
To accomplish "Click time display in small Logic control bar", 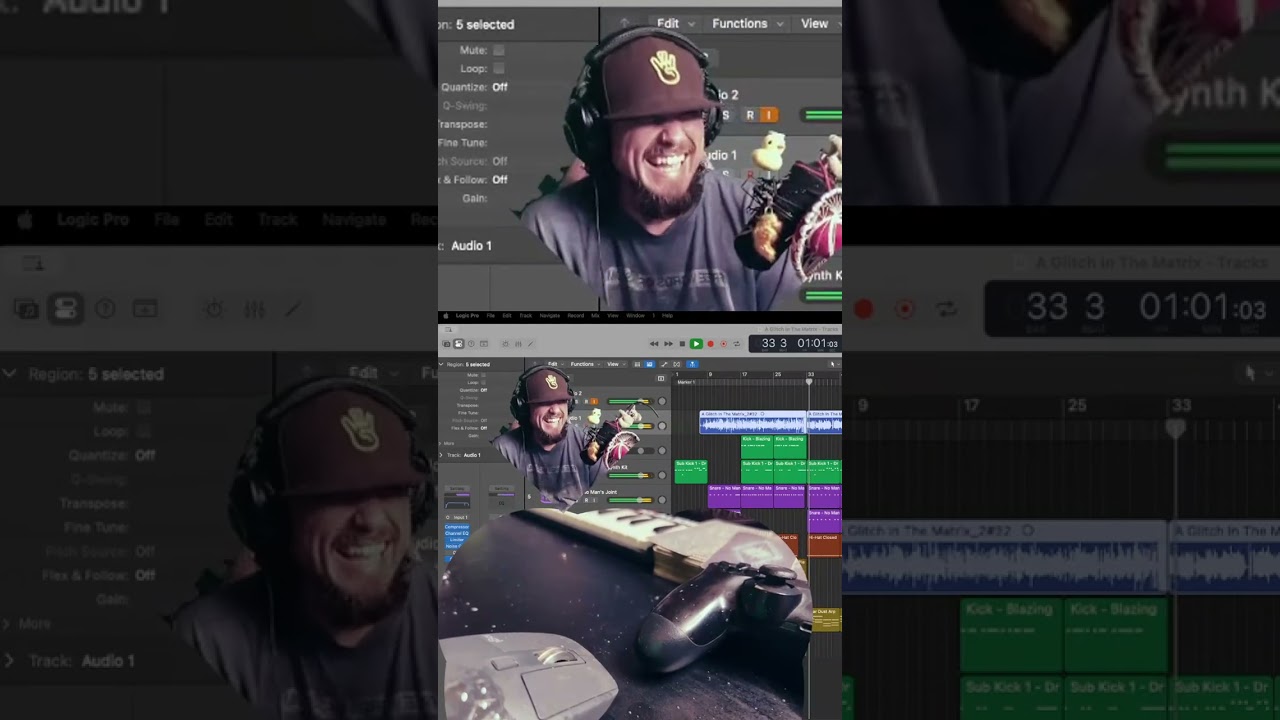I will 796,343.
